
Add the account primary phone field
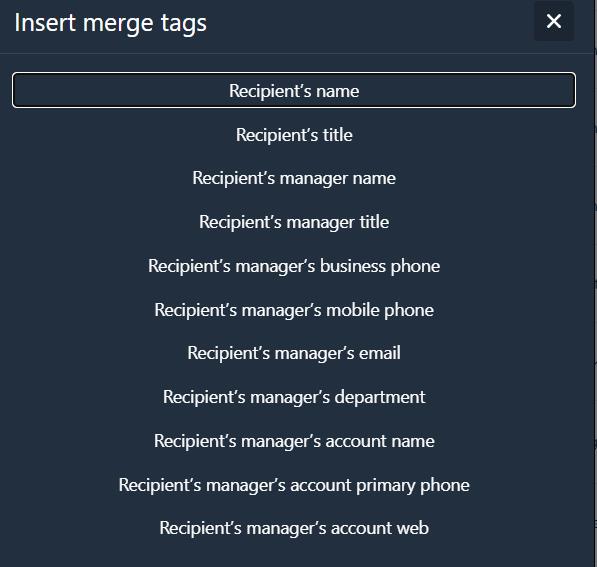[x=294, y=485]
